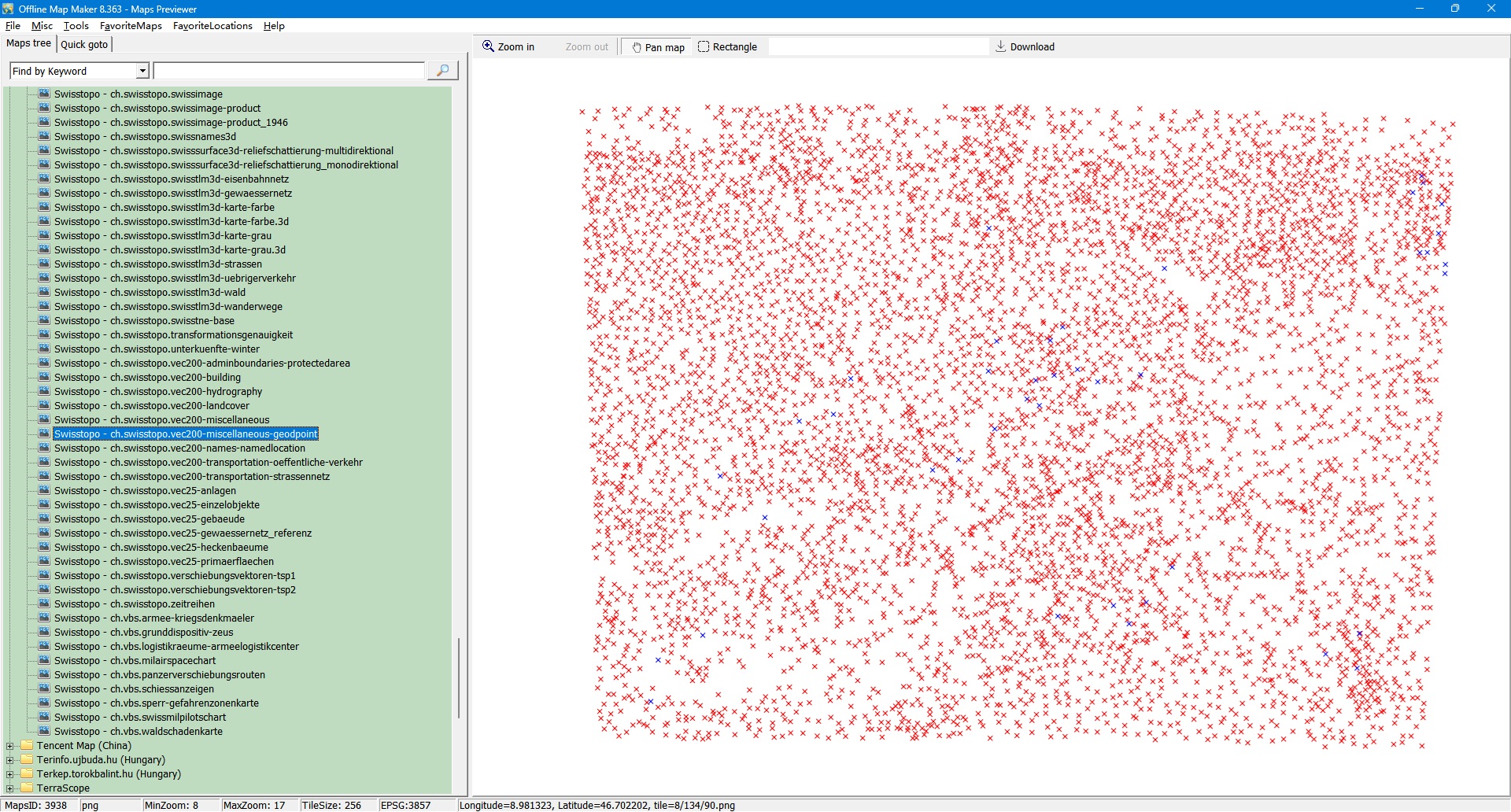Click the TerraScope folder icon
Image resolution: width=1511 pixels, height=812 pixels.
point(27,788)
